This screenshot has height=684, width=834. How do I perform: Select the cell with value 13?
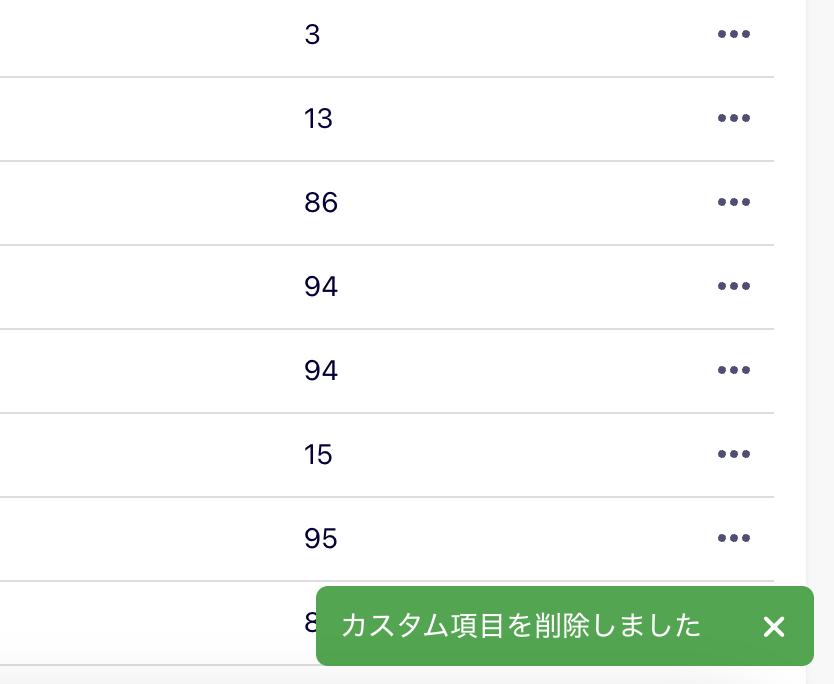(x=318, y=118)
